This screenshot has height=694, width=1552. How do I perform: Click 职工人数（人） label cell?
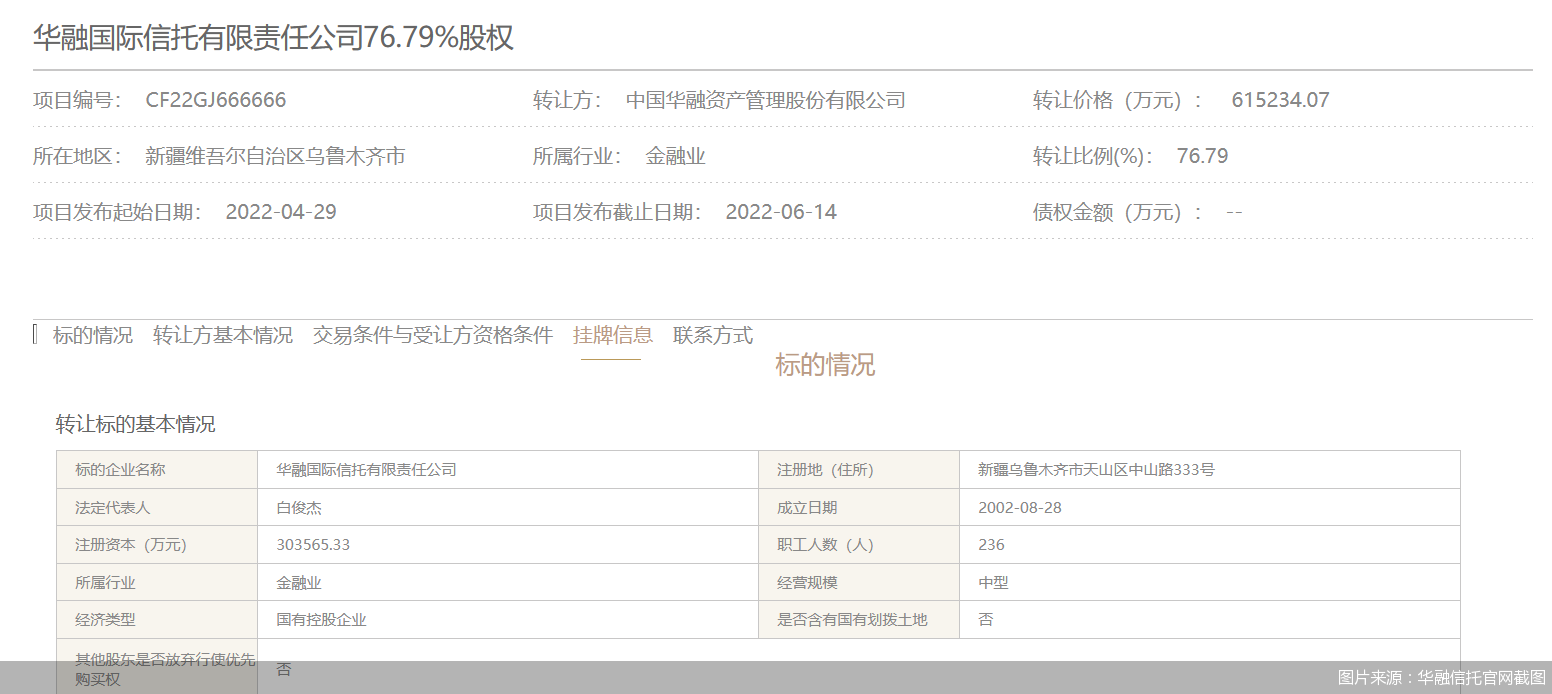click(859, 545)
